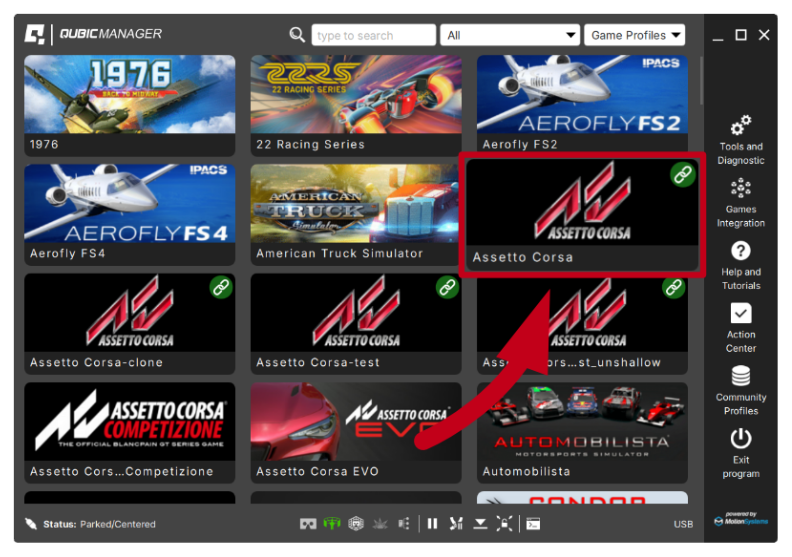Click the 'type to search' field
Image resolution: width=792 pixels, height=557 pixels.
click(x=373, y=35)
